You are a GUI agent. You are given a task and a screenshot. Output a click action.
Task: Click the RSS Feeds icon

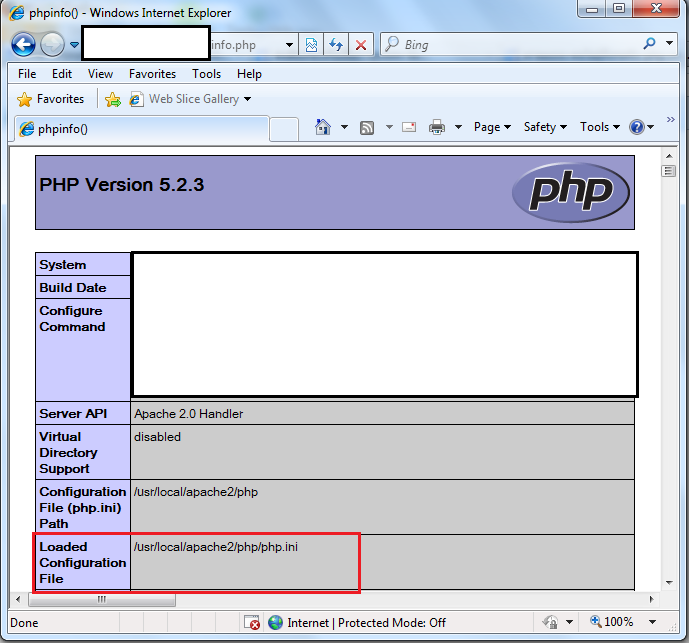[367, 127]
